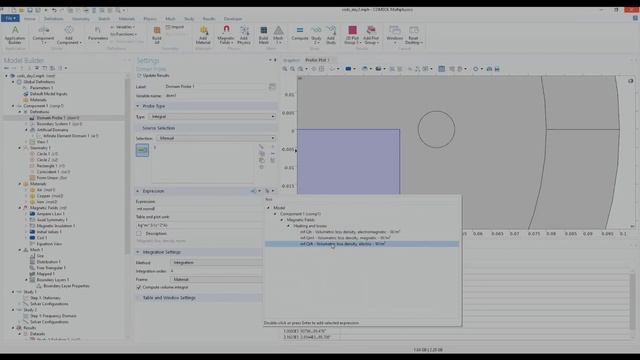Click the Reset Desktop ribbon button

(413, 35)
